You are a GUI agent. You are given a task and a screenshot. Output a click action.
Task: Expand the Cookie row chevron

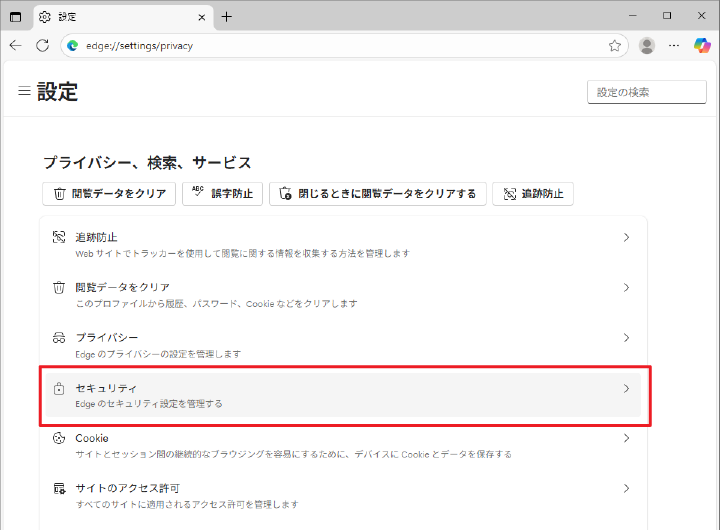(626, 438)
